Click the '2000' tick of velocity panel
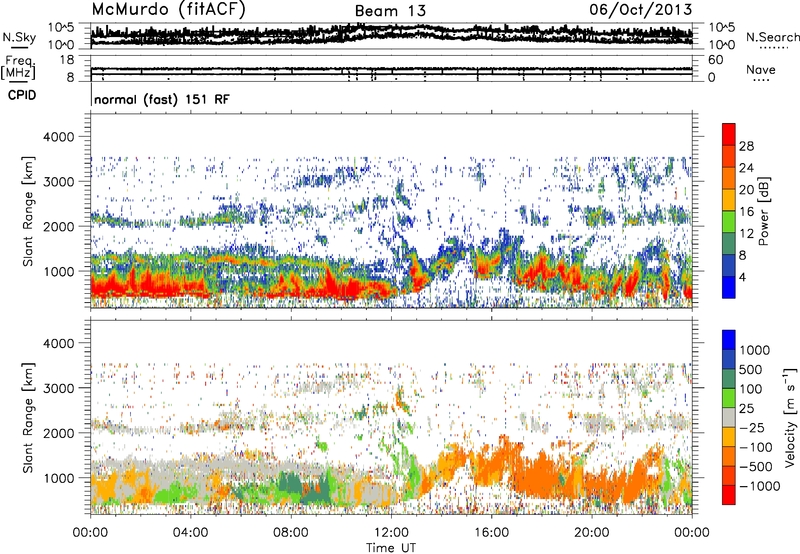Screen dimensions: 800x554 [x=58, y=433]
